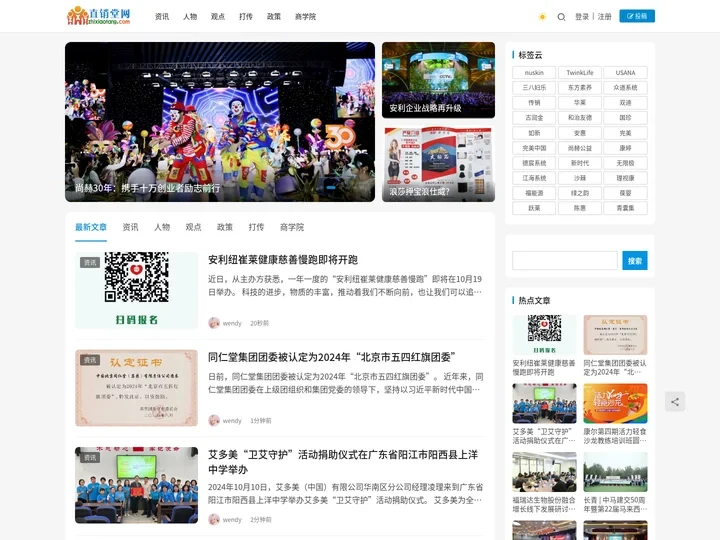This screenshot has width=720, height=540.
Task: Switch to the 人物 article list tab
Action: (x=162, y=227)
